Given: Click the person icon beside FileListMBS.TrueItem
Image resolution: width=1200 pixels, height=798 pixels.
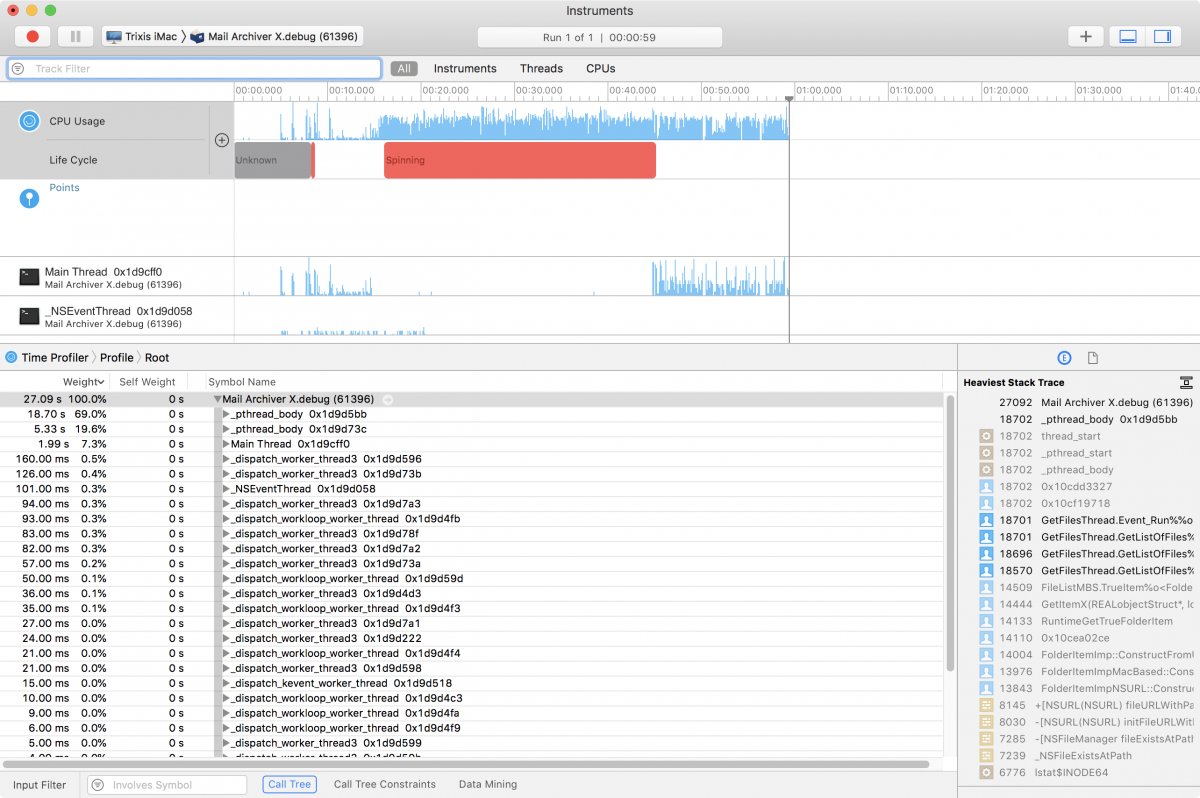Looking at the screenshot, I should click(986, 587).
